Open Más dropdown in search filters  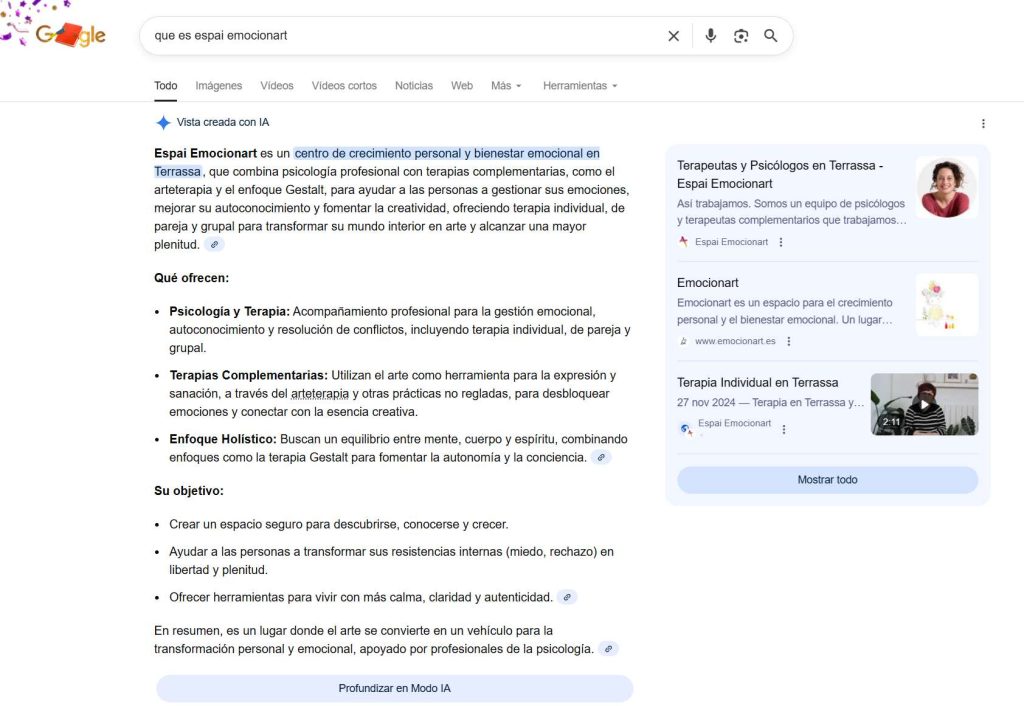coord(506,86)
